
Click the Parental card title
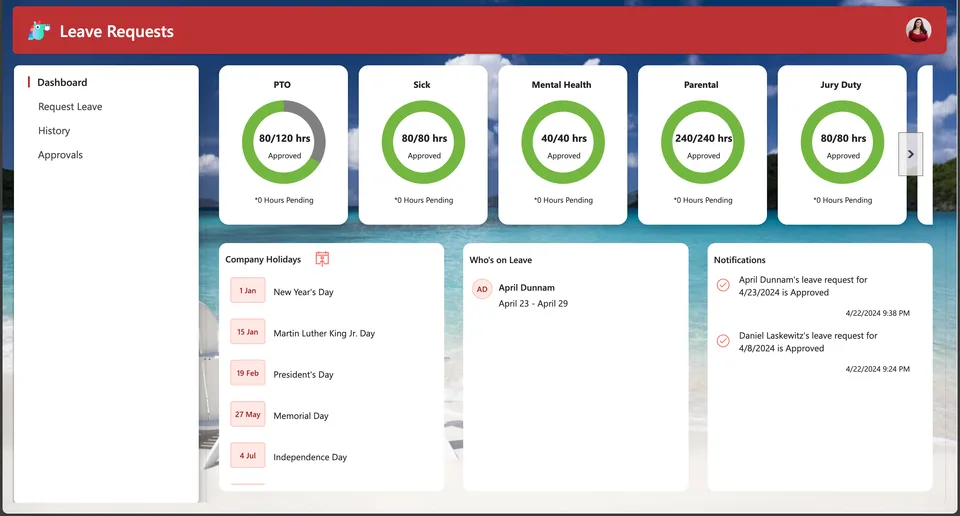click(701, 84)
